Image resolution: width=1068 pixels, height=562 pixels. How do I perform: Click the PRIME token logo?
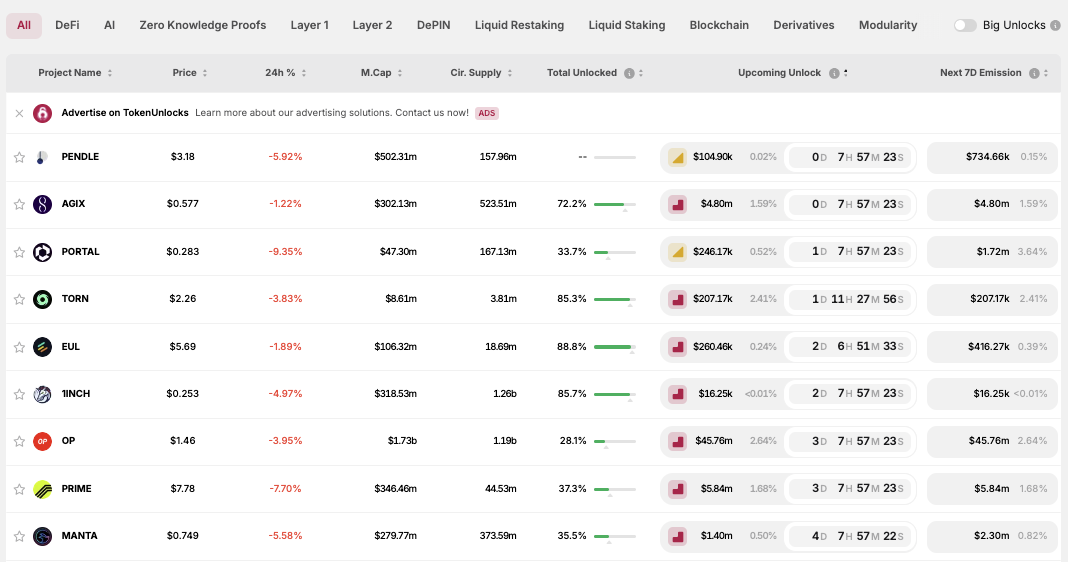coord(42,489)
